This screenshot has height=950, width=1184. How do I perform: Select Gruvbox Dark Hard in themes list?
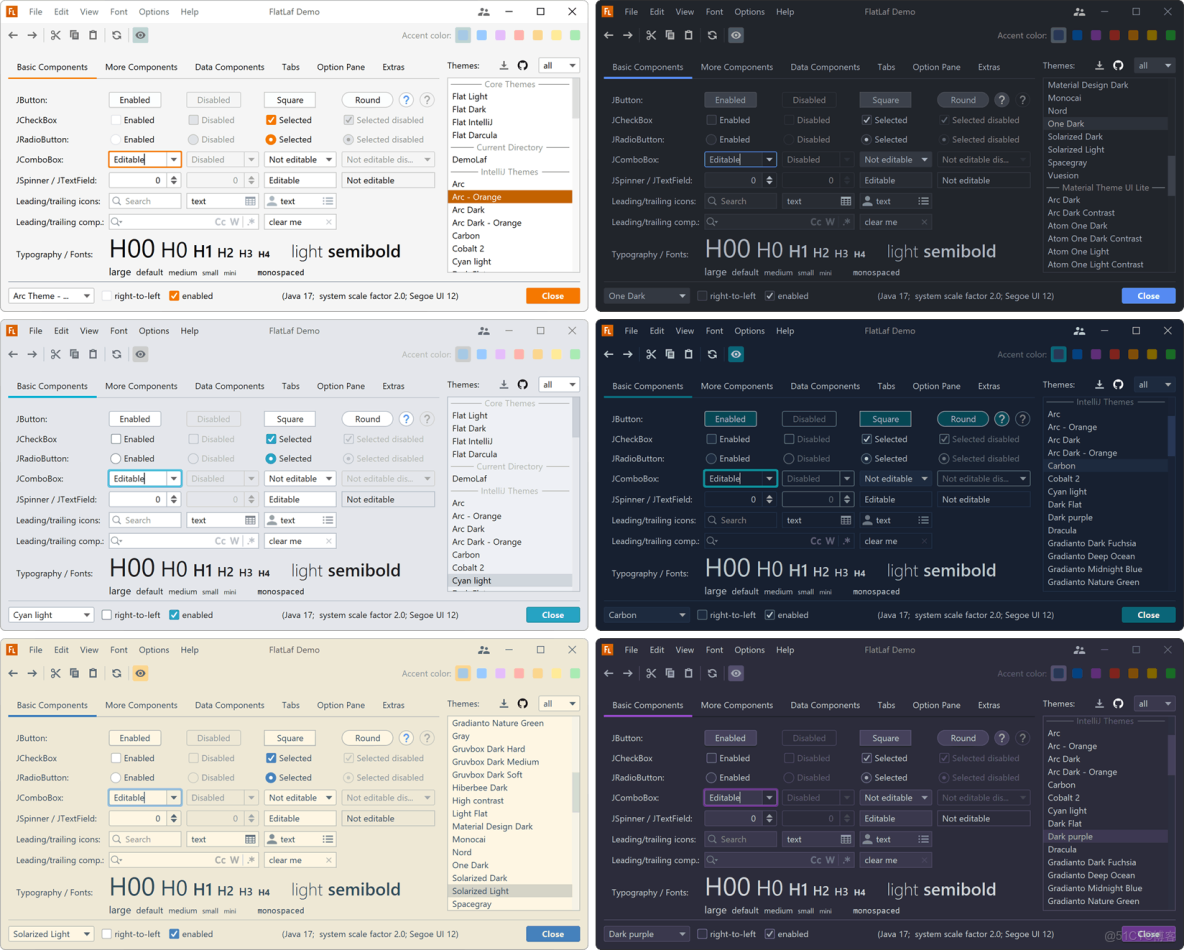point(489,749)
